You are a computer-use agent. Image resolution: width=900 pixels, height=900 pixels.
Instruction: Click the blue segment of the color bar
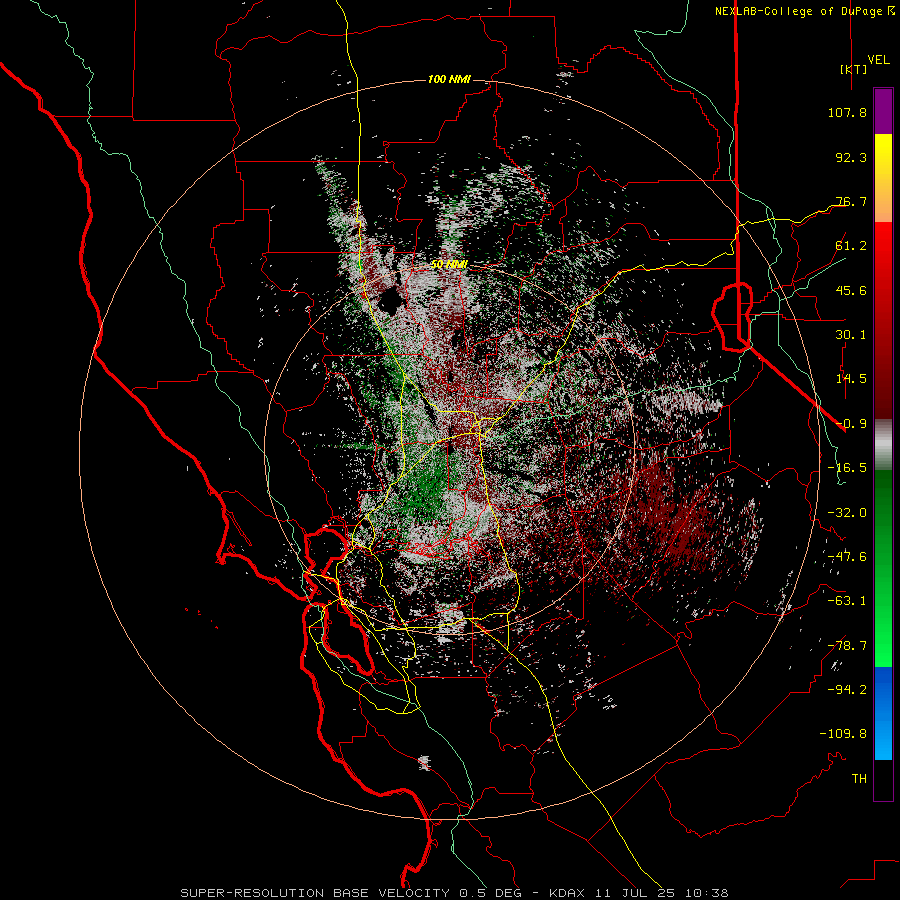tap(883, 713)
